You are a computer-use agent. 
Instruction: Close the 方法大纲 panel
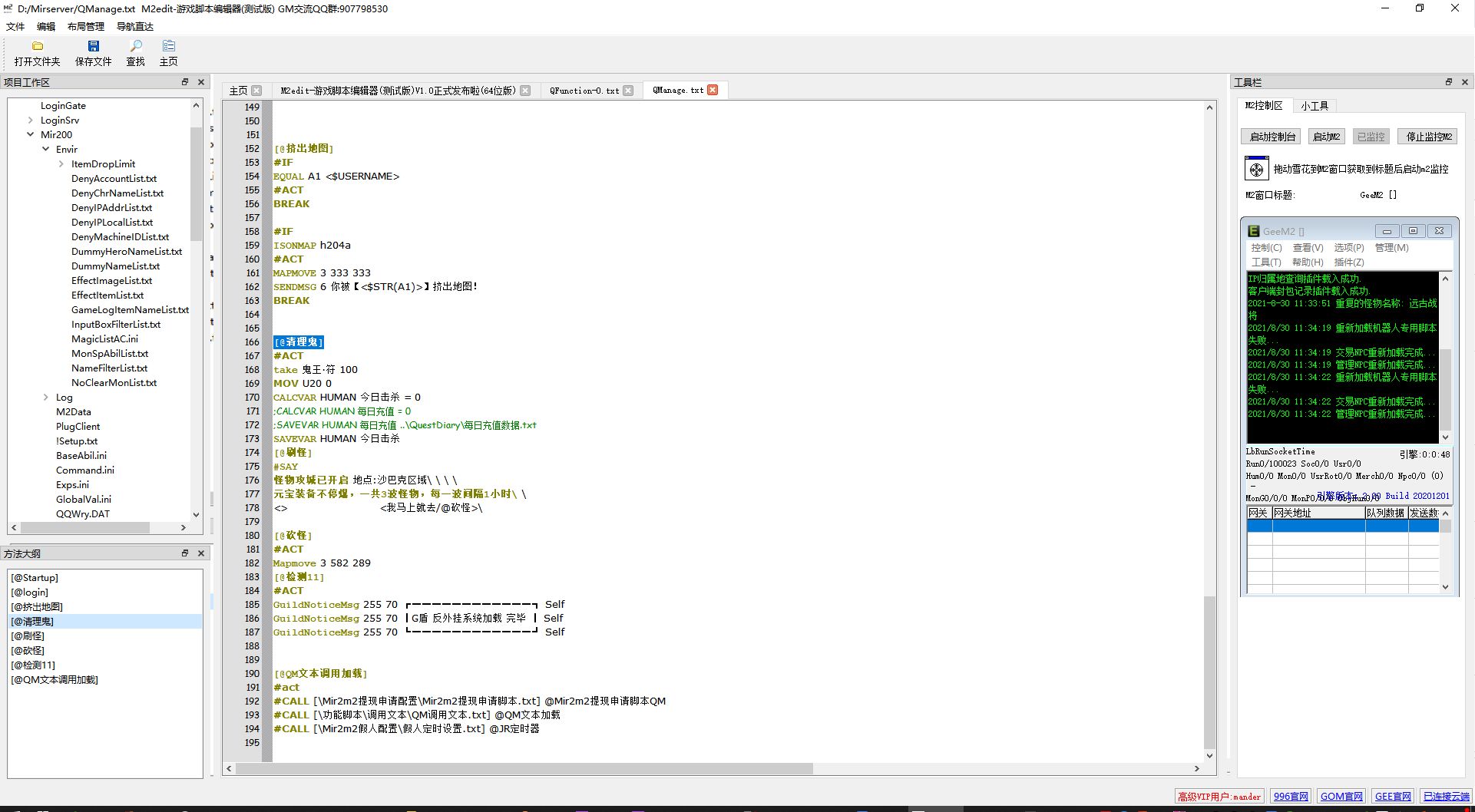(x=201, y=553)
